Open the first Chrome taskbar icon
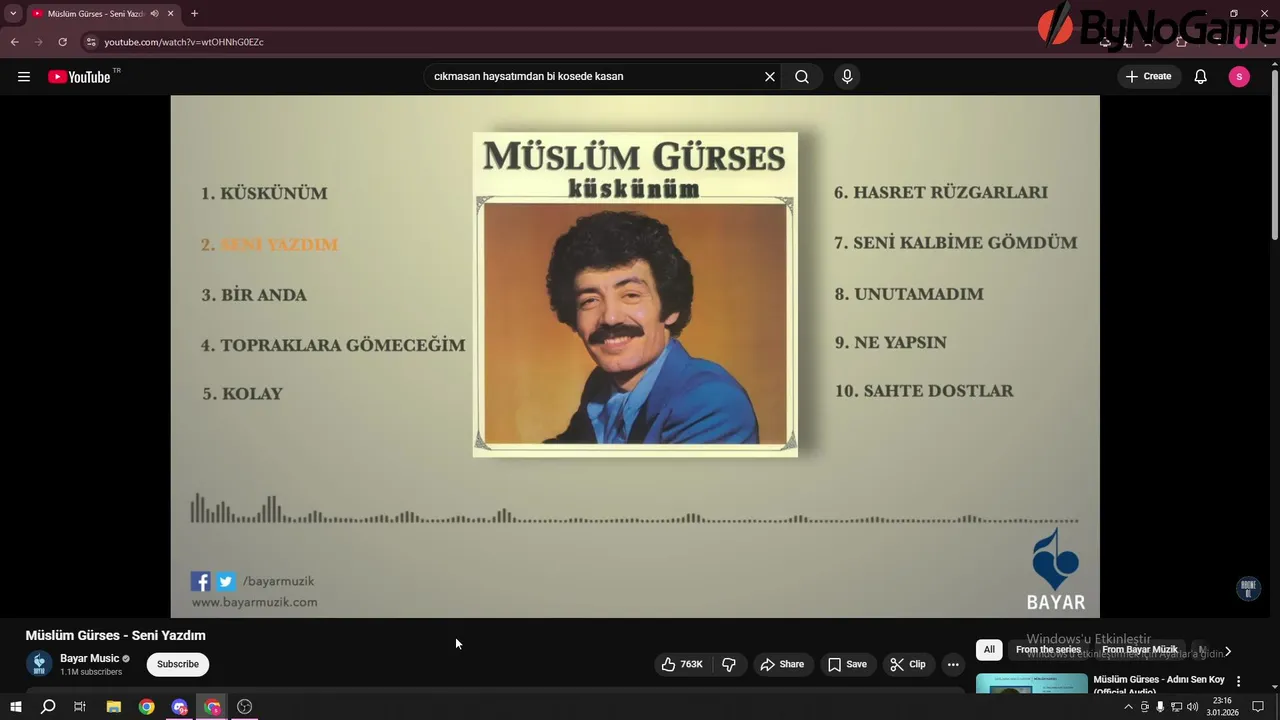Screen dimensions: 1280x720 point(147,707)
